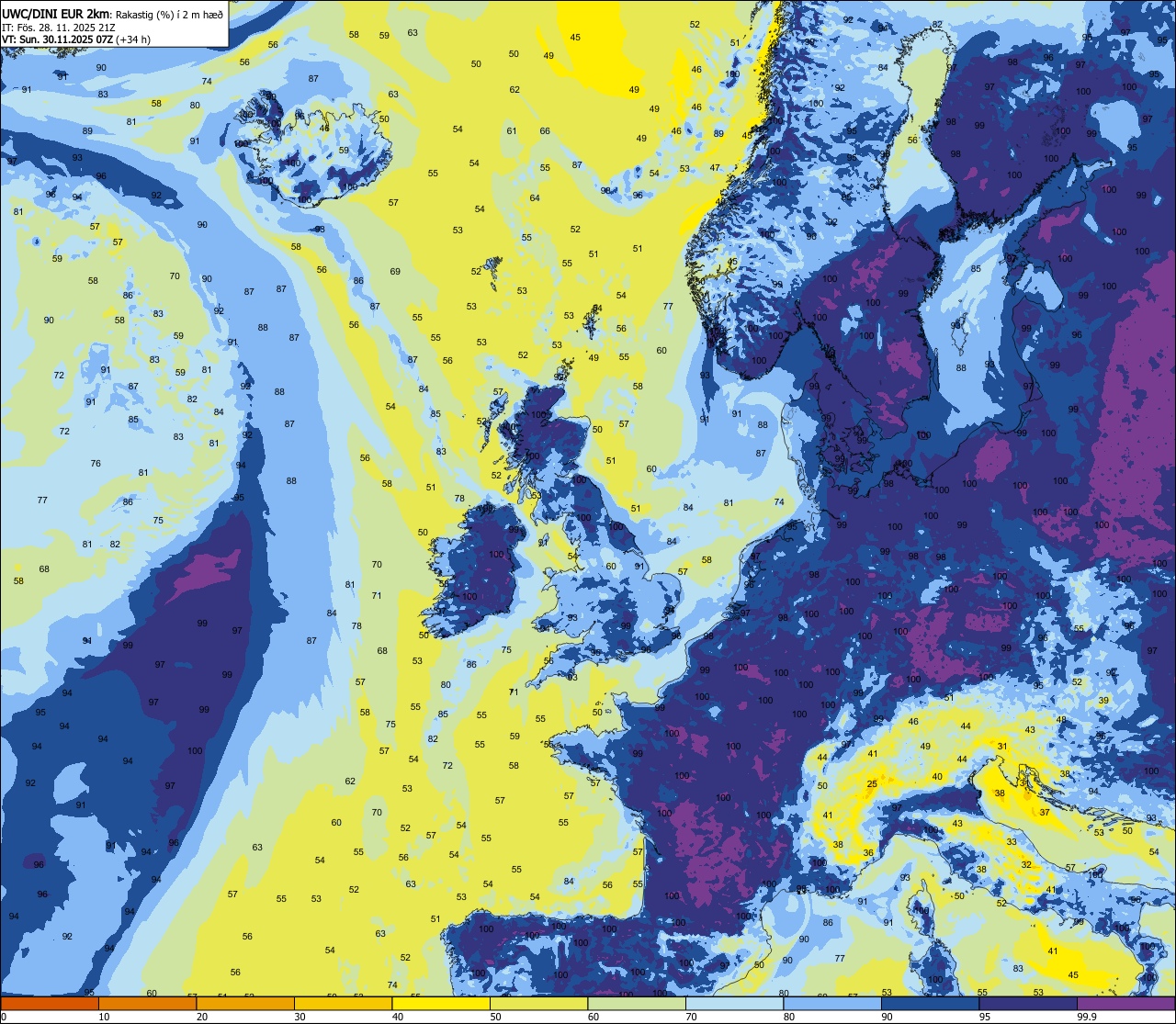Click the 90–95 medium blue legend swatch
The image size is (1176, 1024).
[931, 1003]
